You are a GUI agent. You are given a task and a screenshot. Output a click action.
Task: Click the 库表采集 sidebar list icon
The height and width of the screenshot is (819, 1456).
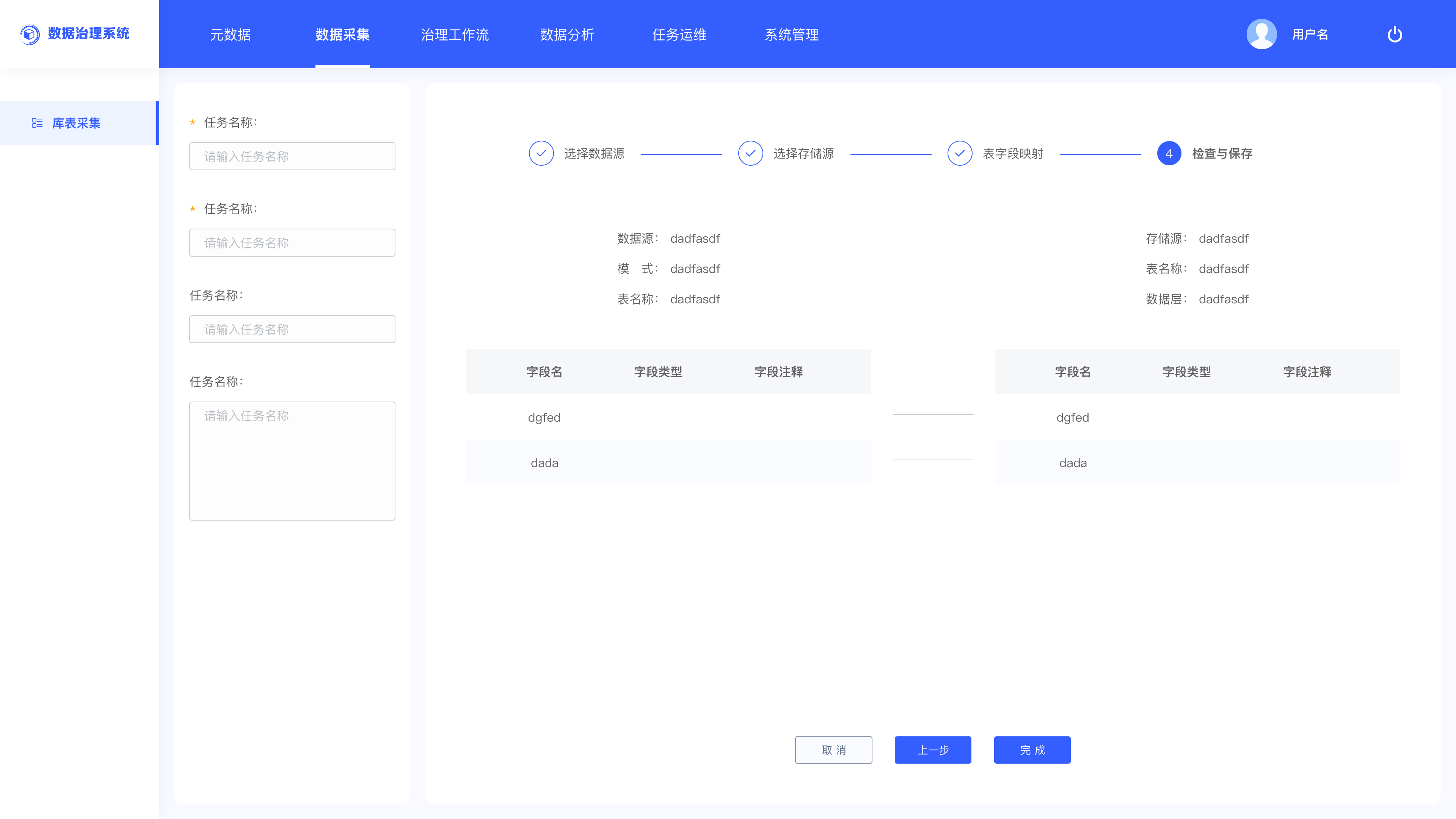click(37, 122)
